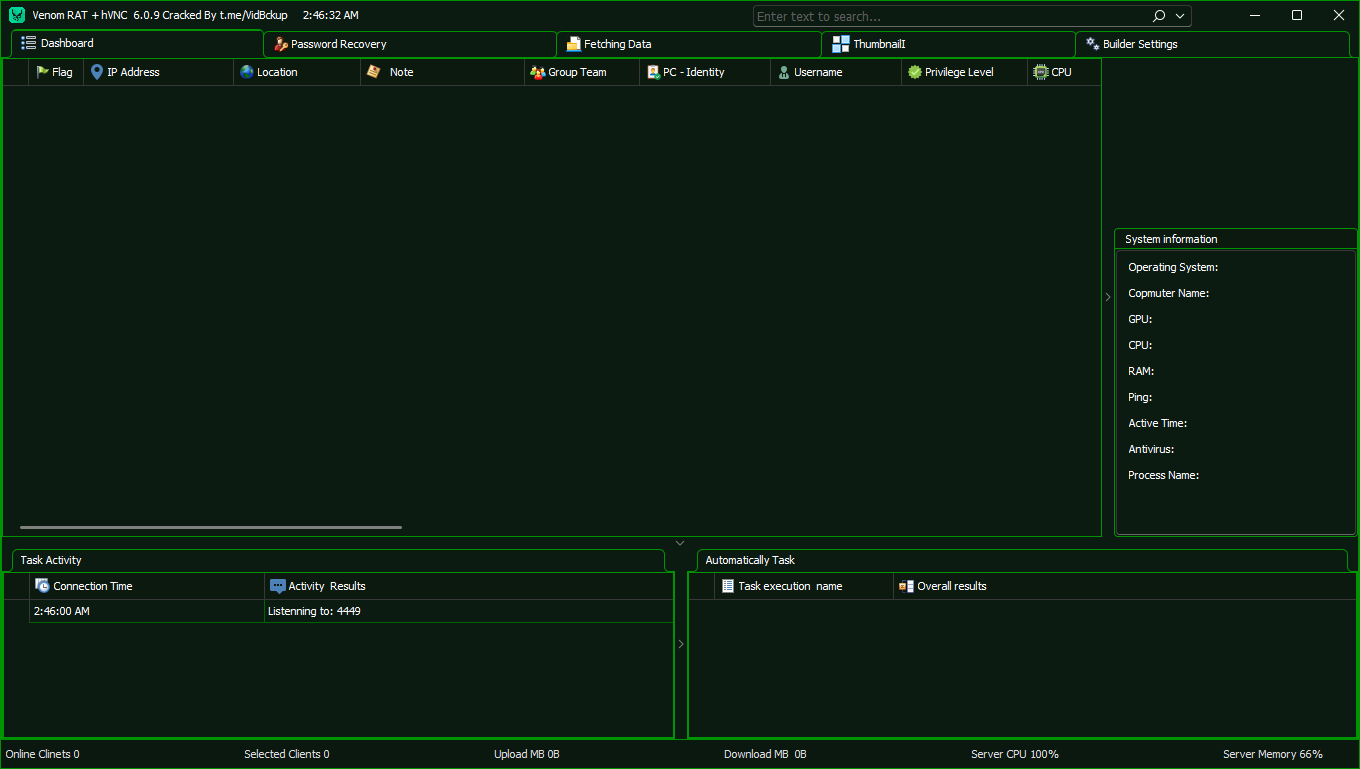Click the Flag column header icon
The width and height of the screenshot is (1360, 769).
[x=43, y=72]
